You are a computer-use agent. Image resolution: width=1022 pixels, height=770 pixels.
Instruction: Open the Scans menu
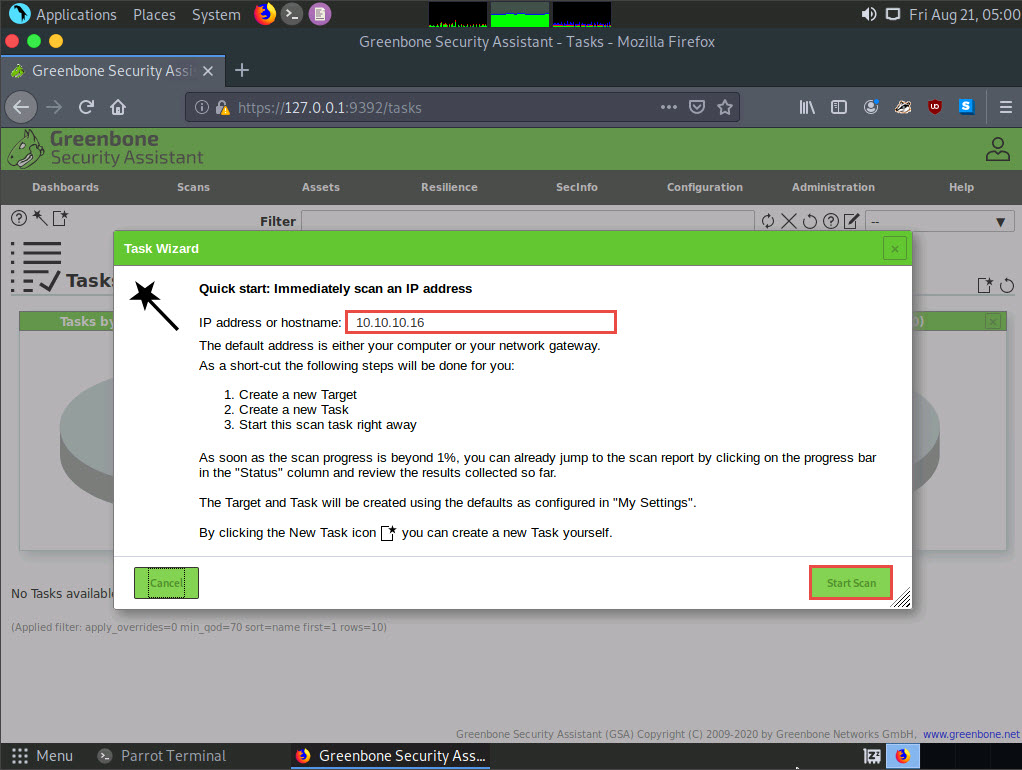[x=194, y=187]
